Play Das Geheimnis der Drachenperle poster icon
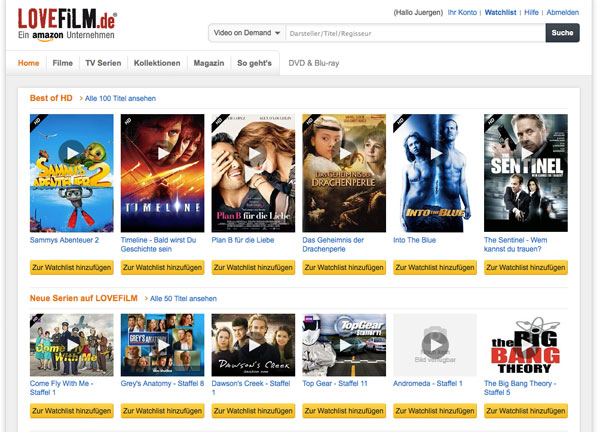600x432 pixels. click(344, 153)
